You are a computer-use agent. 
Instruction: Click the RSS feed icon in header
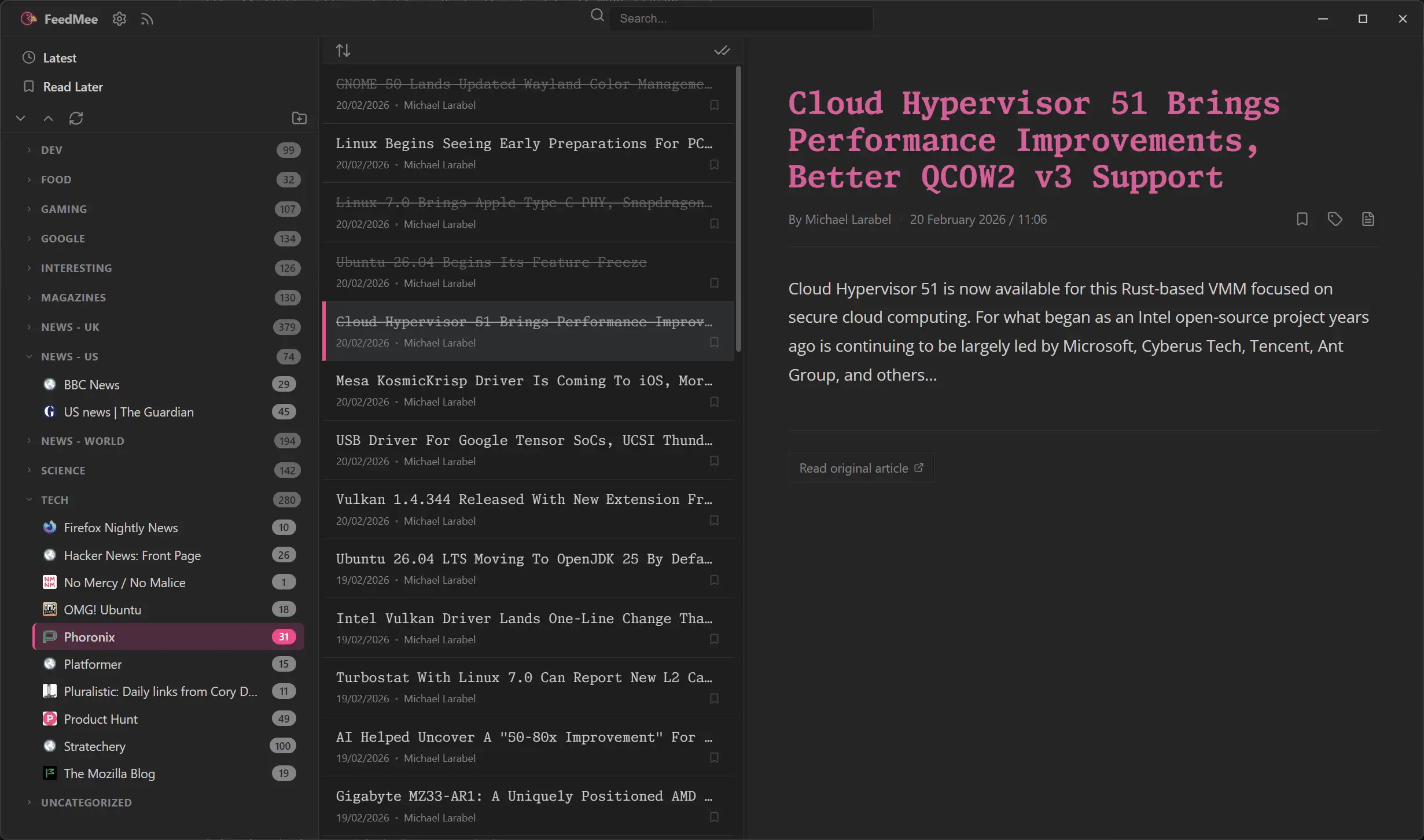click(147, 19)
